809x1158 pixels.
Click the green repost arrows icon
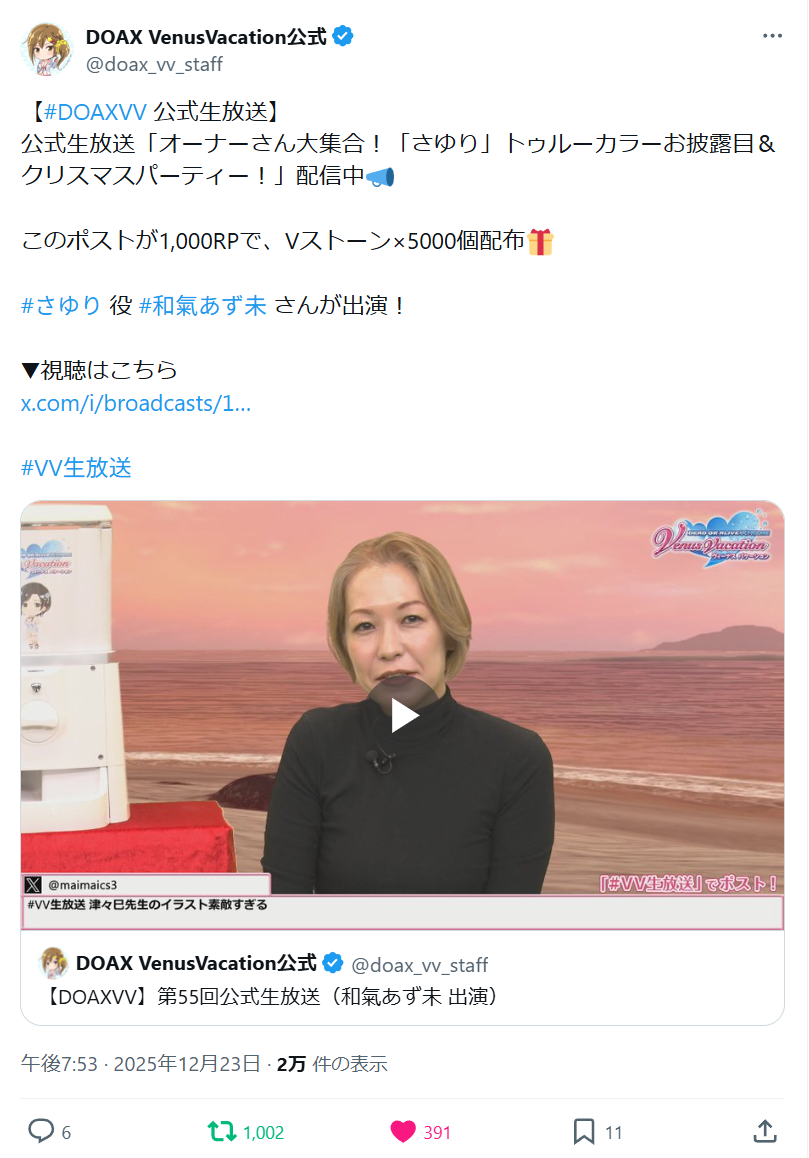pos(222,1131)
